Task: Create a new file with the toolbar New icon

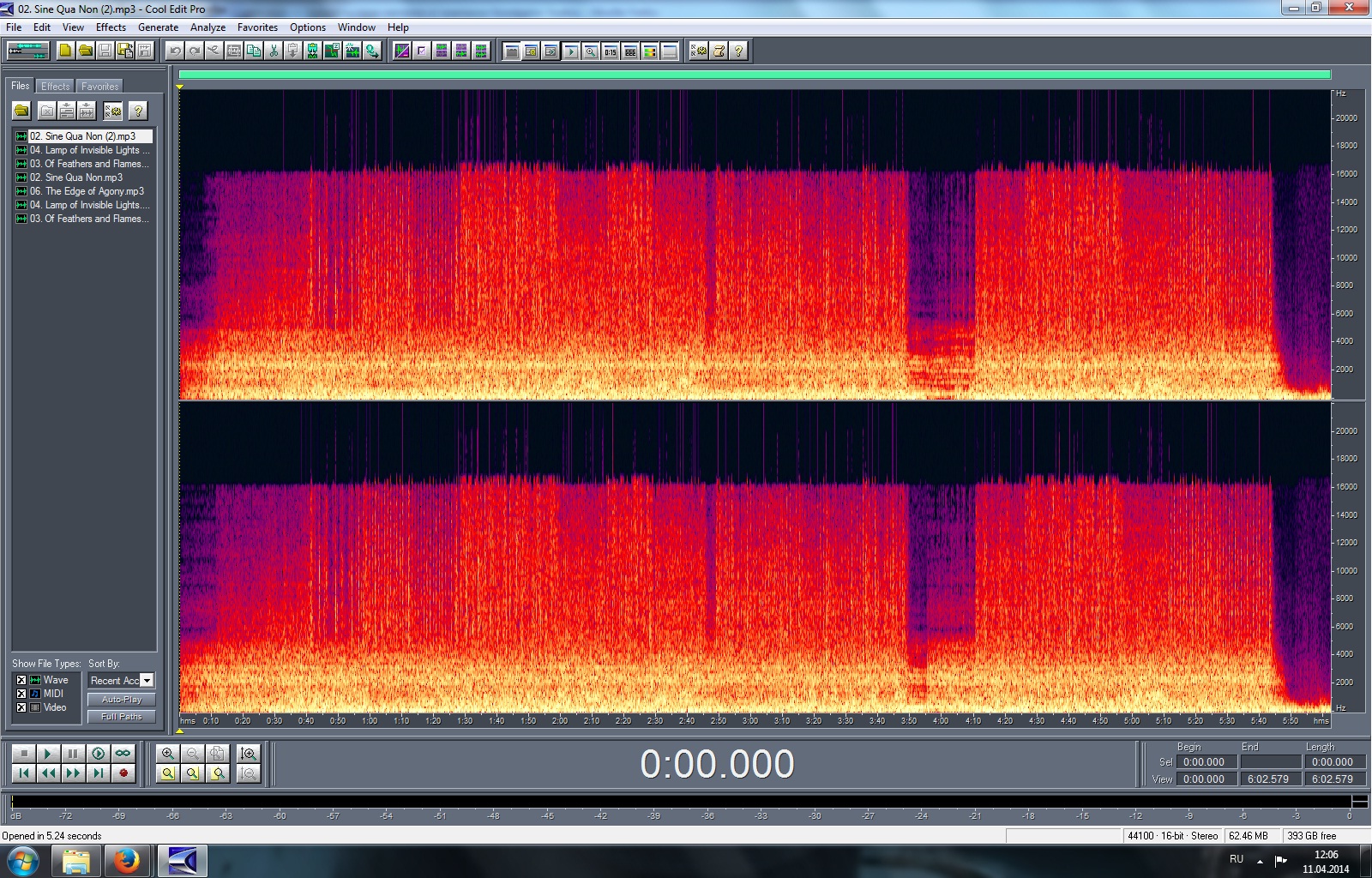Action: tap(65, 51)
